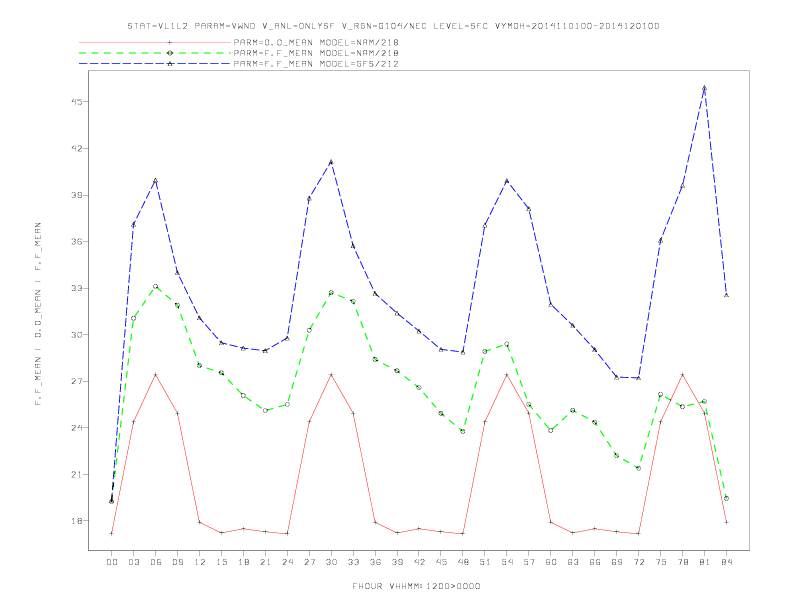Image resolution: width=792 pixels, height=612 pixels.
Task: Click the circle marker in the legend
Action: pos(170,53)
